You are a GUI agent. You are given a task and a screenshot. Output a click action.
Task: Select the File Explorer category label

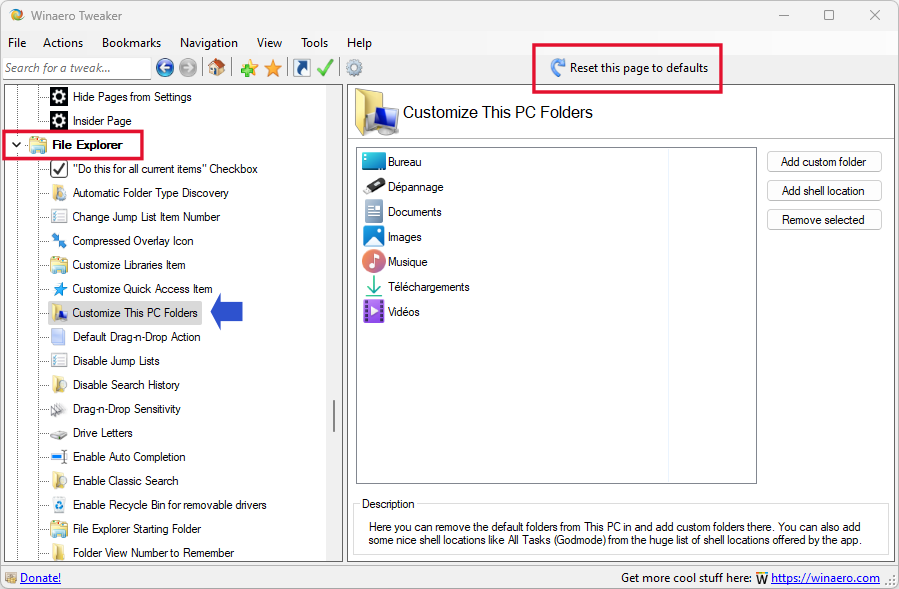point(87,145)
